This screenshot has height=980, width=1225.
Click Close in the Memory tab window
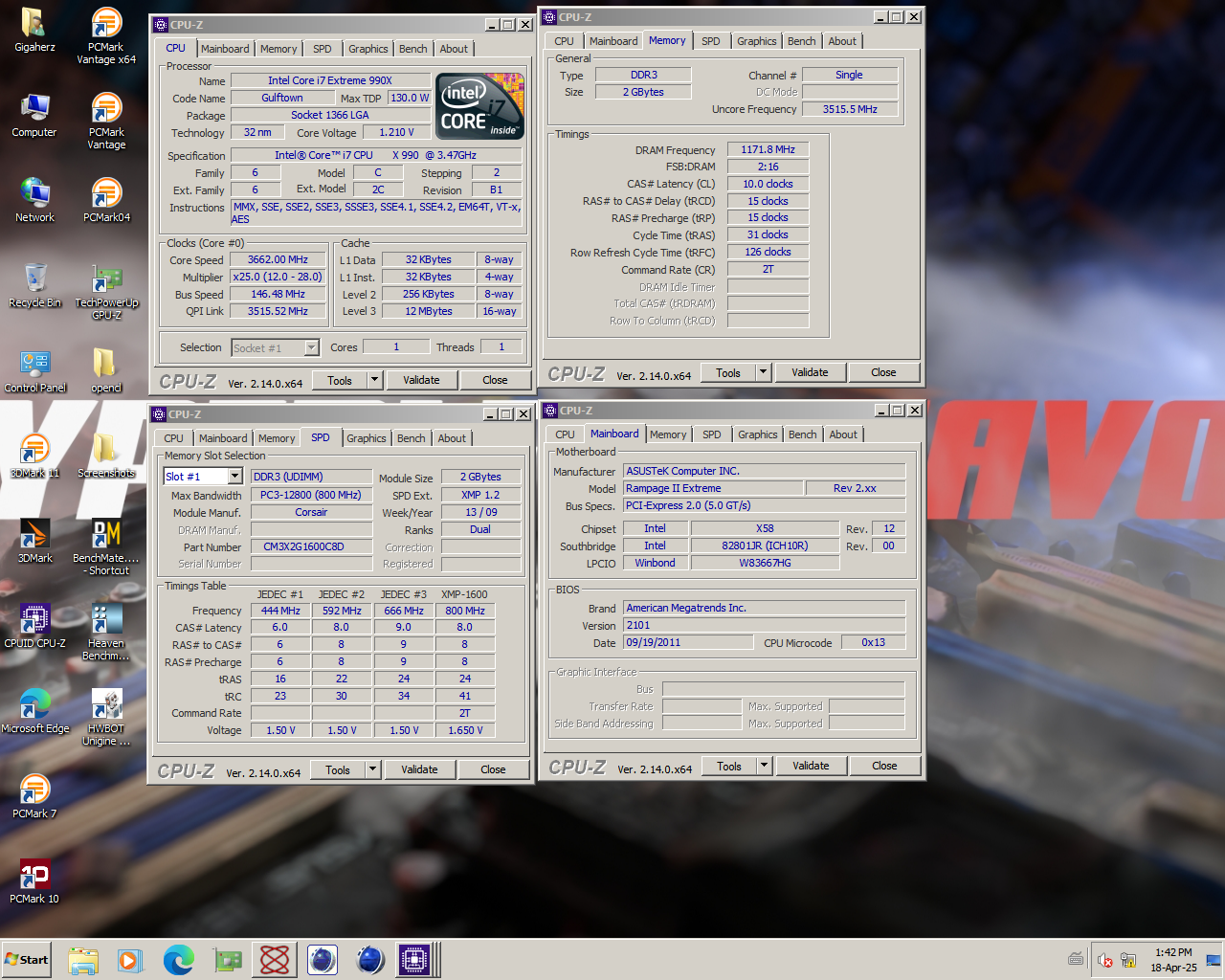click(883, 372)
